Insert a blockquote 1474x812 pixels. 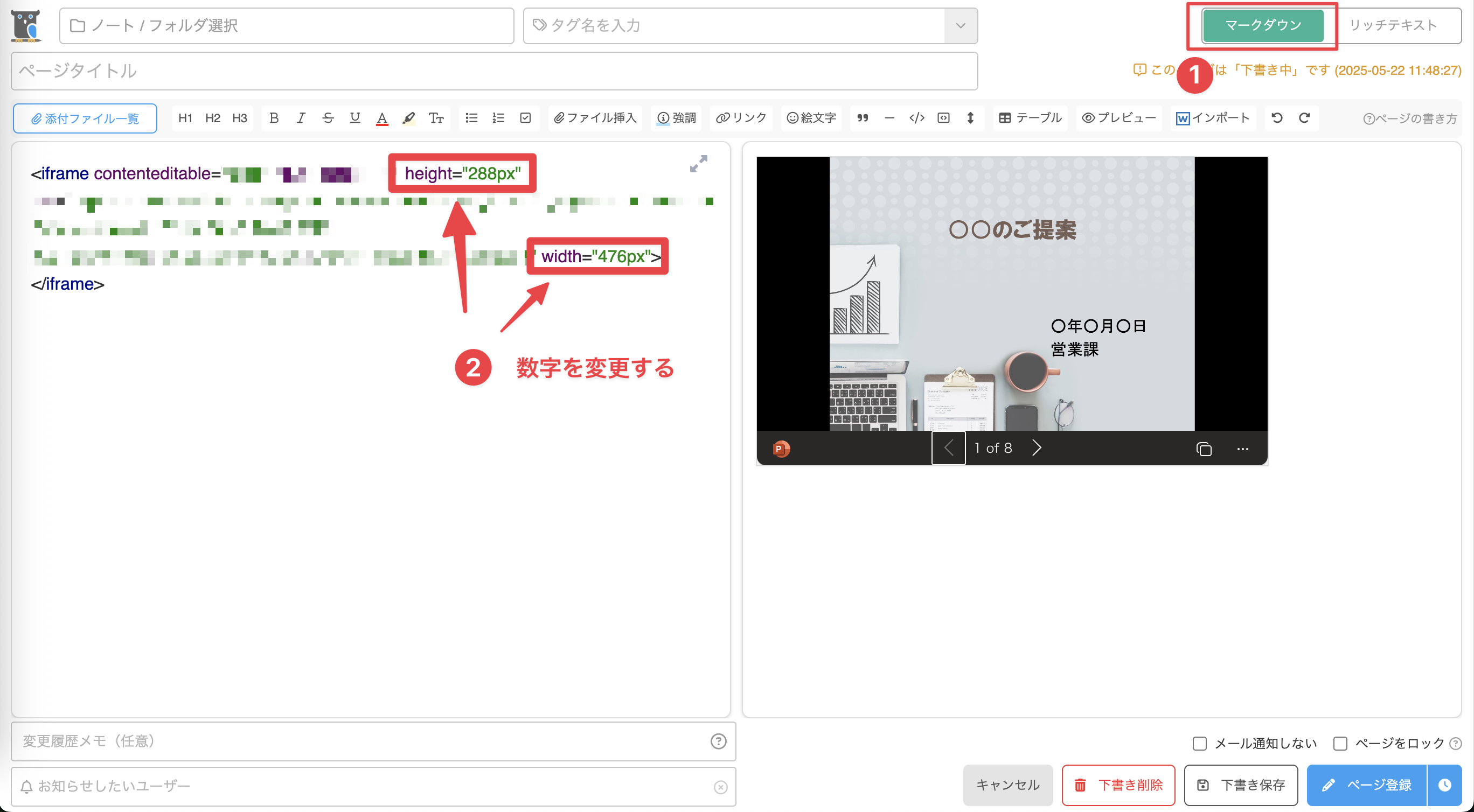coord(864,118)
